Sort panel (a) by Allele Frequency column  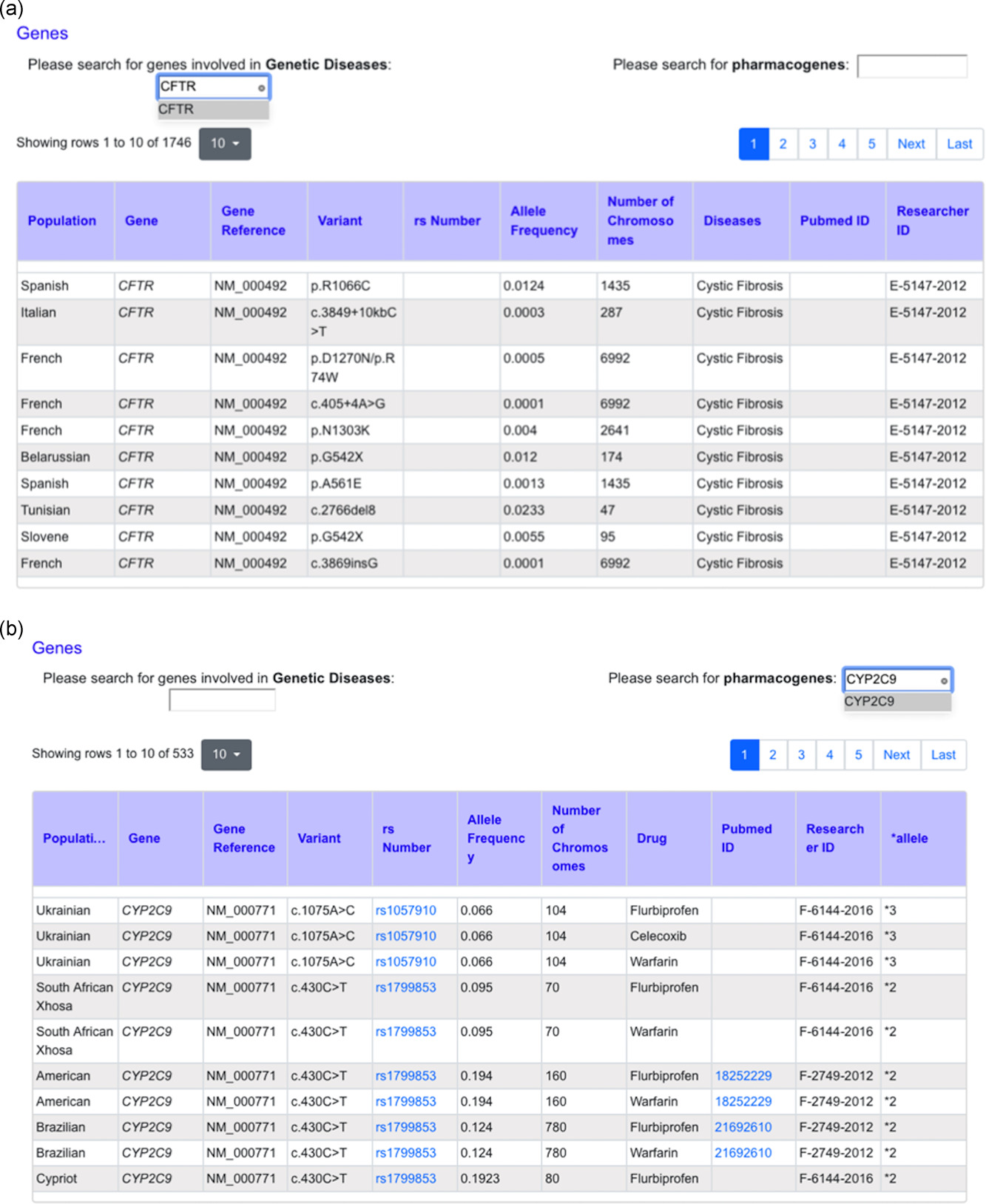pos(548,221)
